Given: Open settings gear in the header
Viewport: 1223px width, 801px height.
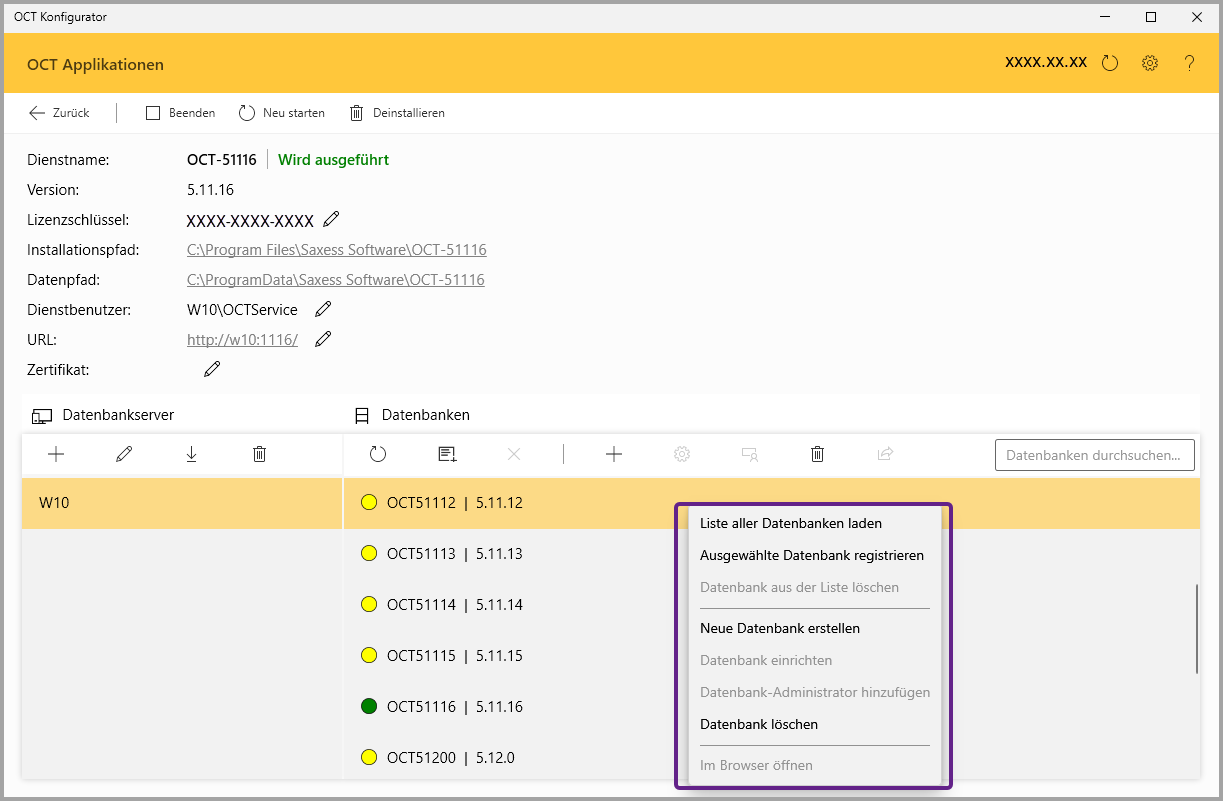Looking at the screenshot, I should pyautogui.click(x=1150, y=63).
